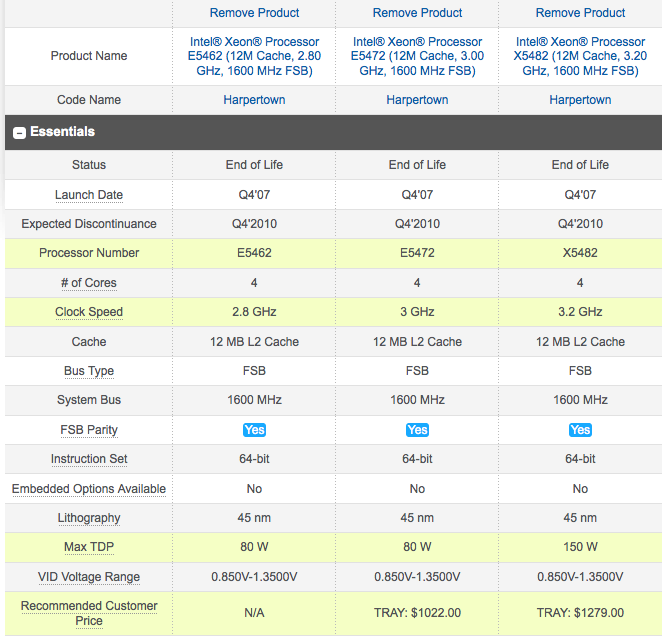This screenshot has height=636, width=663.
Task: Click the N/A price cell for E5462
Action: tap(254, 613)
